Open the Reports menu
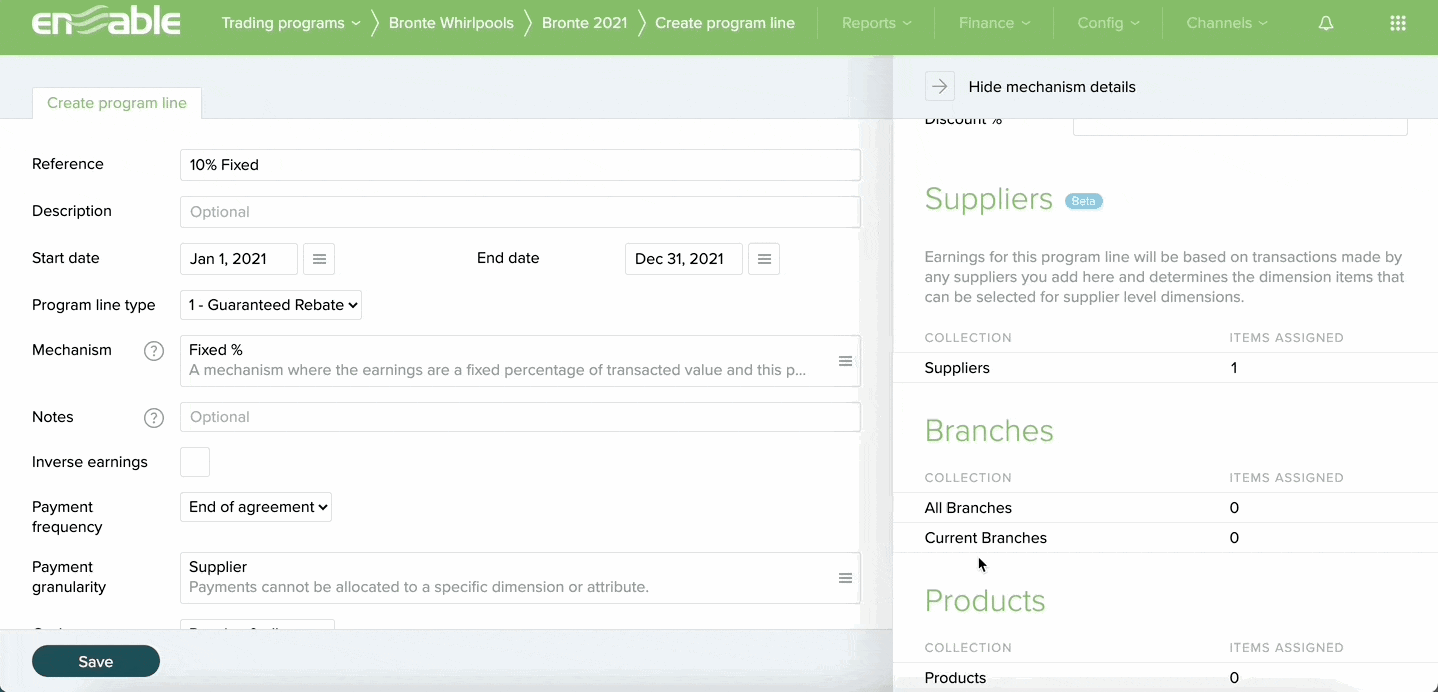The width and height of the screenshot is (1438, 692). [876, 23]
